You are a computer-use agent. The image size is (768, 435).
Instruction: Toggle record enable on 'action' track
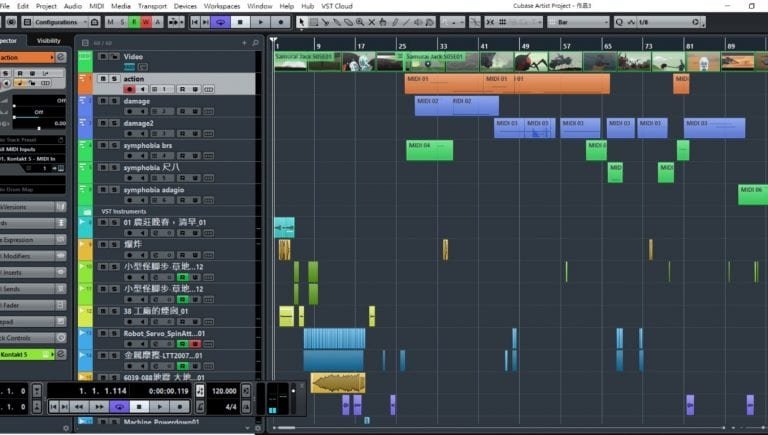tap(129, 89)
